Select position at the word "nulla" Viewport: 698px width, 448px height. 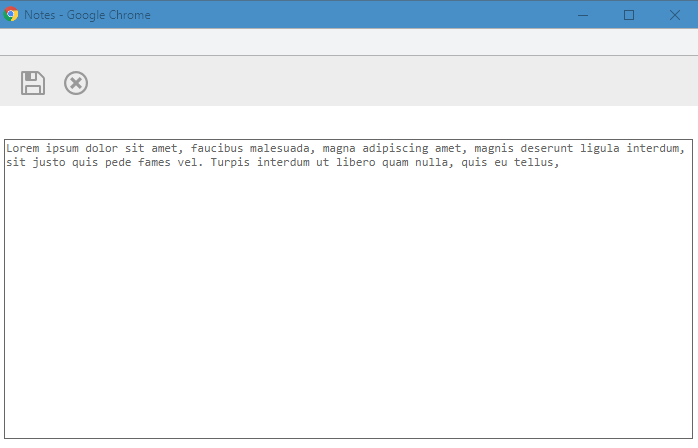point(432,162)
